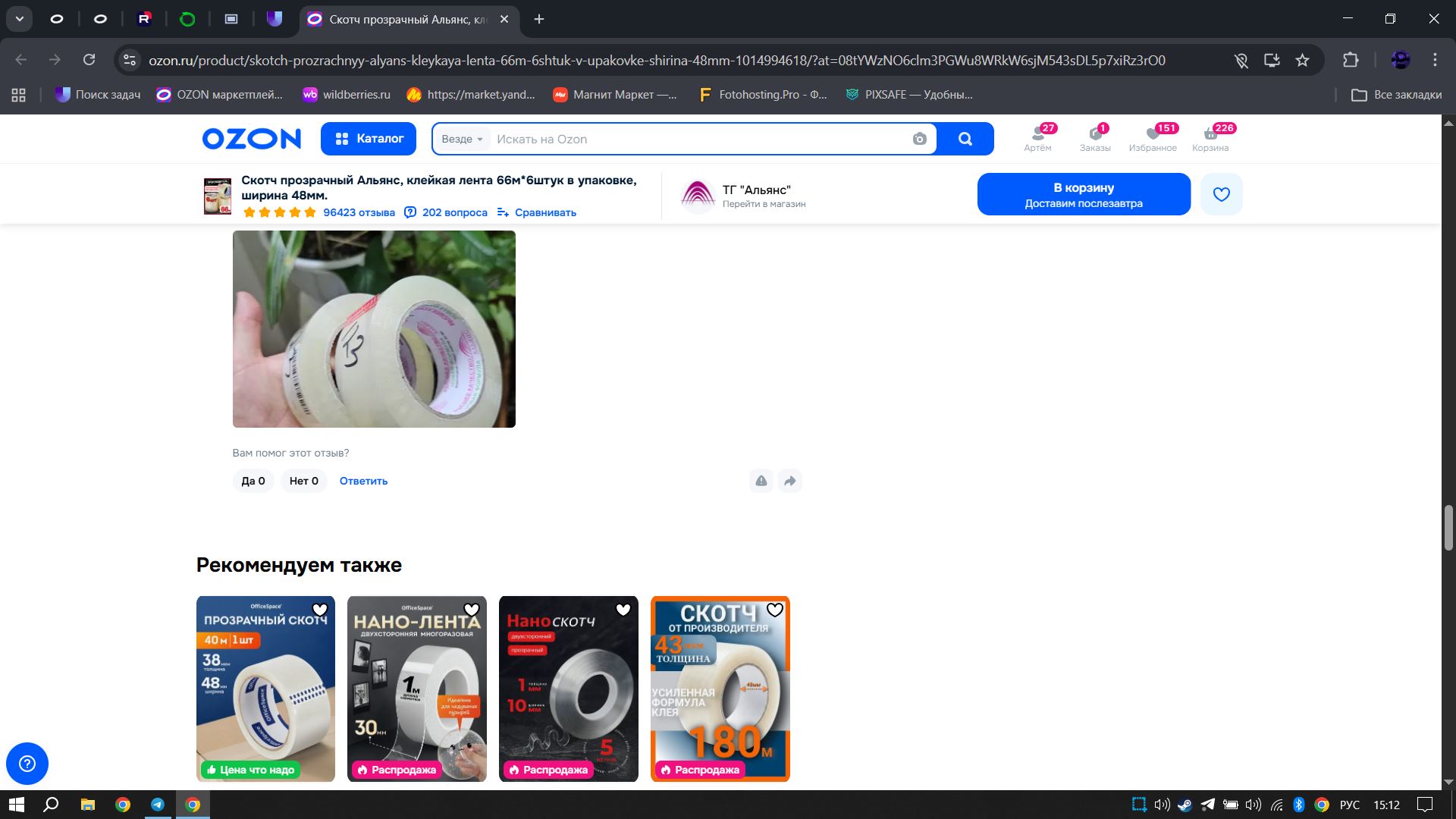Click the В корзину button
The image size is (1456, 819).
point(1083,194)
